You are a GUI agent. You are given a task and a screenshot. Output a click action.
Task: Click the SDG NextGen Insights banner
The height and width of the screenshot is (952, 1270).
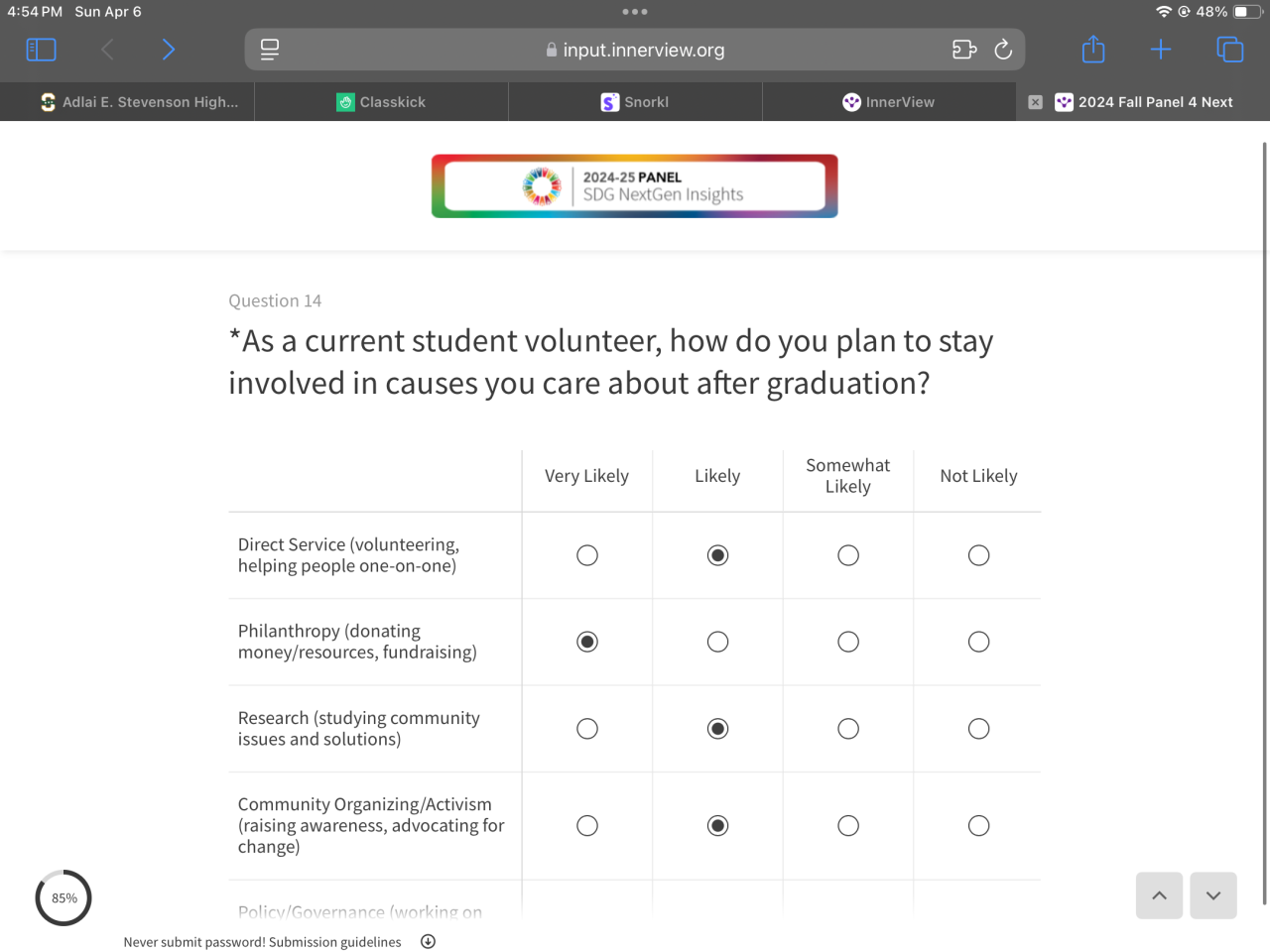(635, 186)
